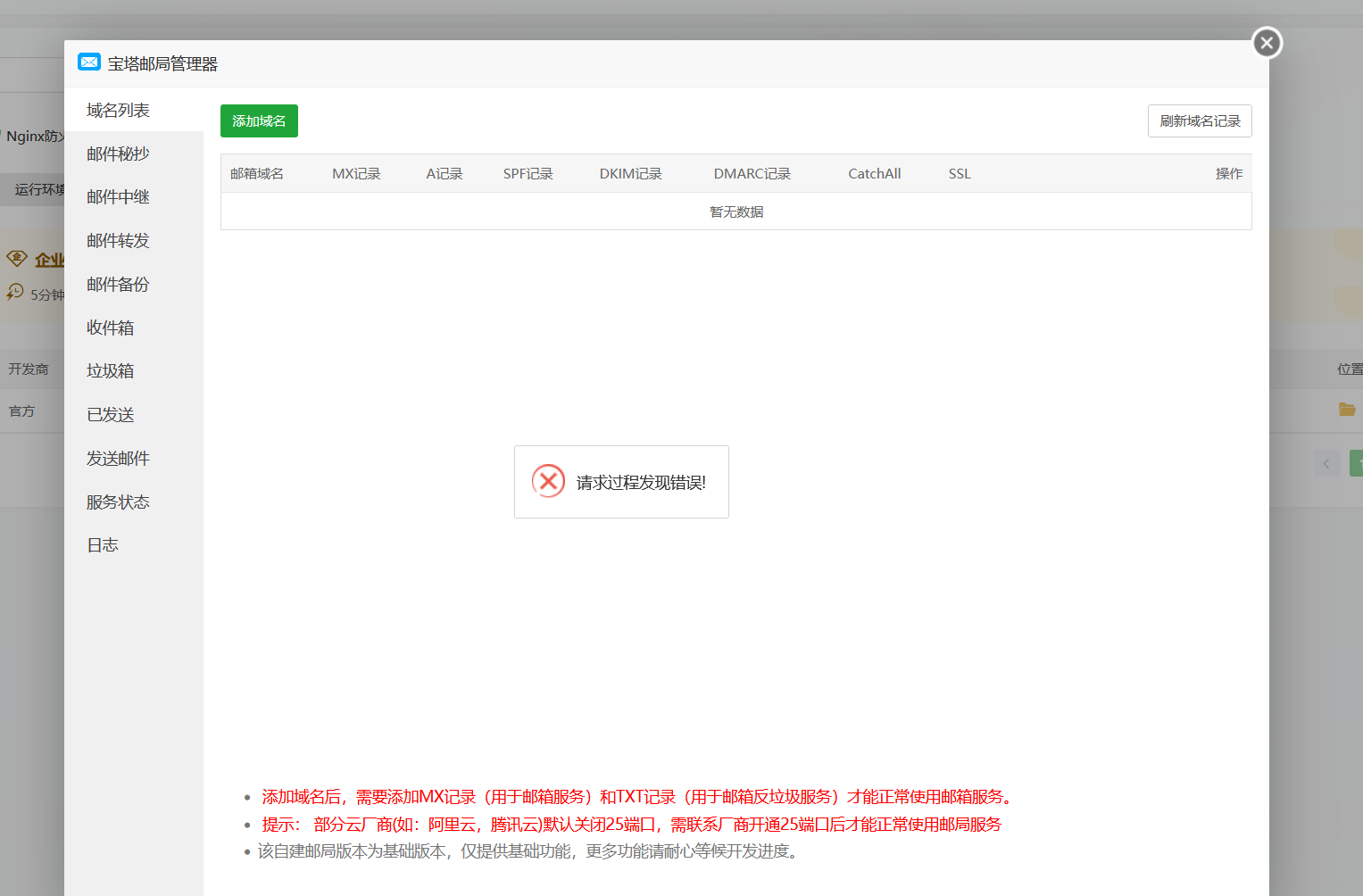This screenshot has width=1363, height=896.
Task: Click the enterprise diamond icon in background
Action: point(17,259)
